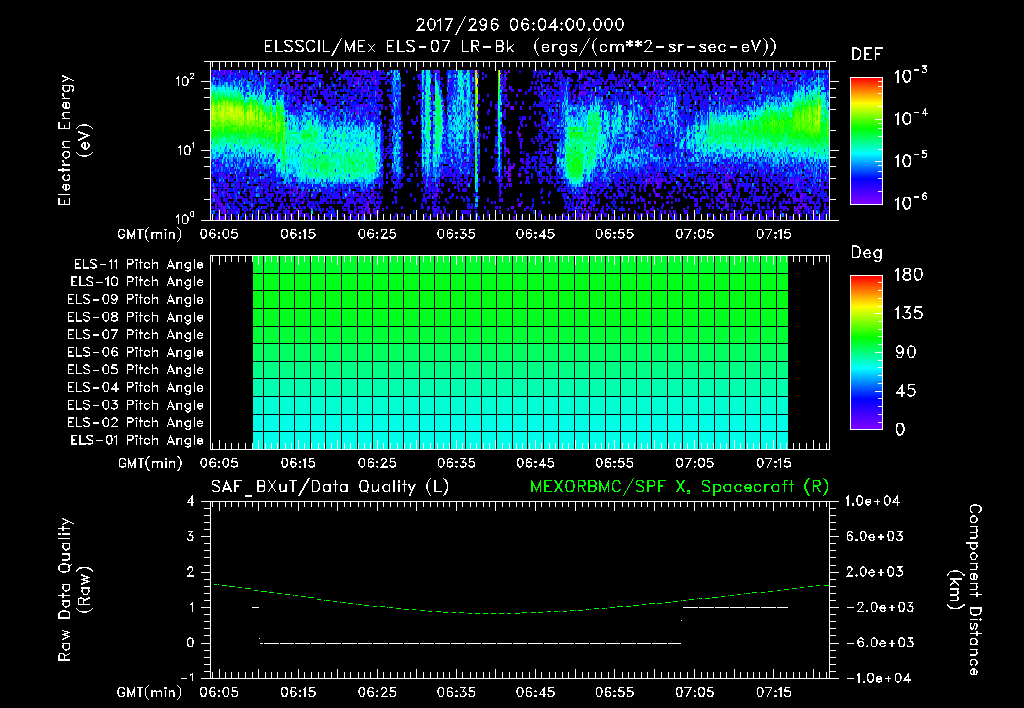Click the 10² tick on energy axis

click(x=185, y=80)
